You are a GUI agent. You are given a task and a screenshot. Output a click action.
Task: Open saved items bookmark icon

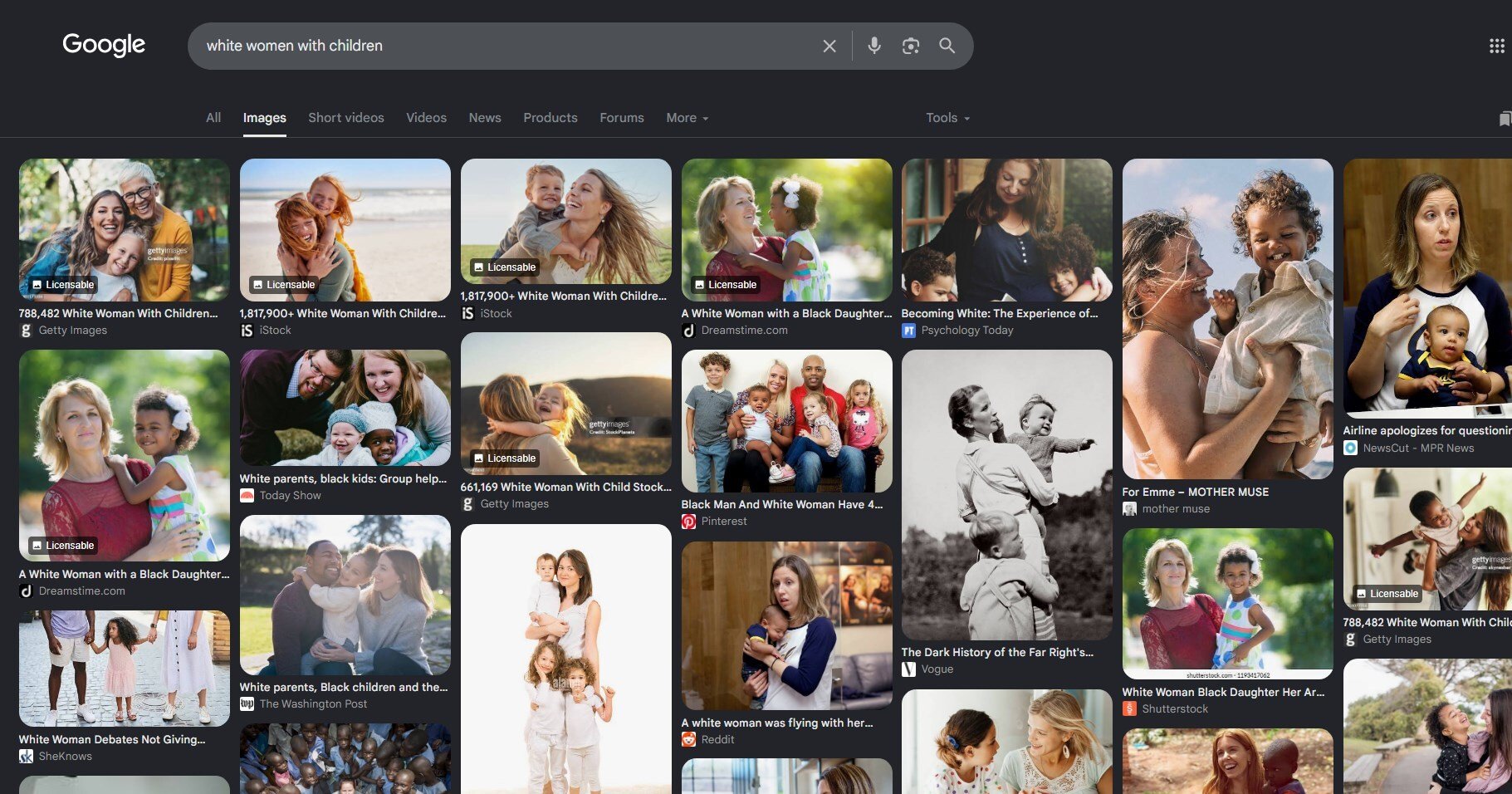(1505, 119)
